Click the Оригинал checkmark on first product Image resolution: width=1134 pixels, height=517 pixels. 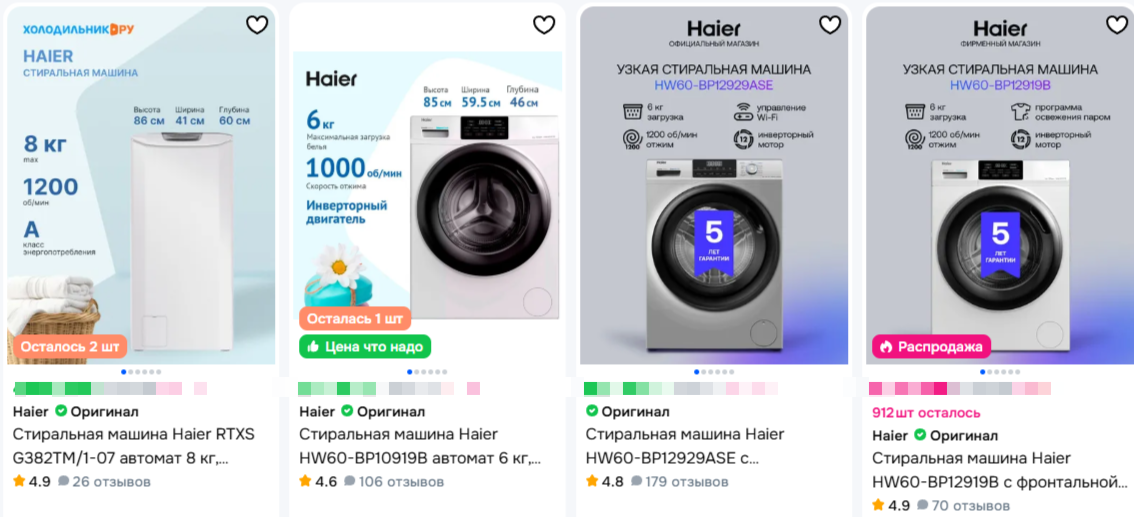[x=61, y=411]
